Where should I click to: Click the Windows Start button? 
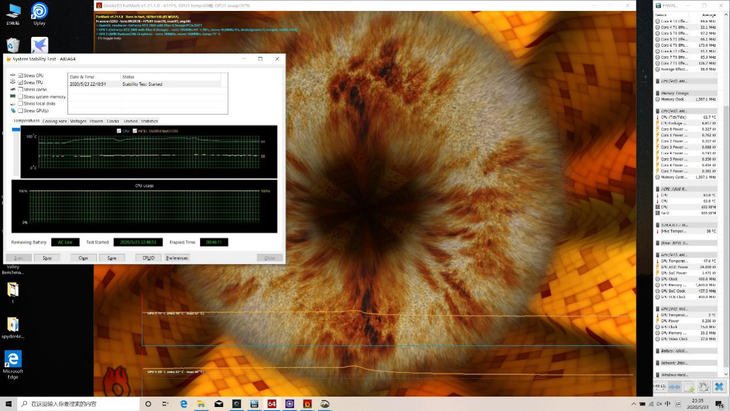[x=8, y=404]
